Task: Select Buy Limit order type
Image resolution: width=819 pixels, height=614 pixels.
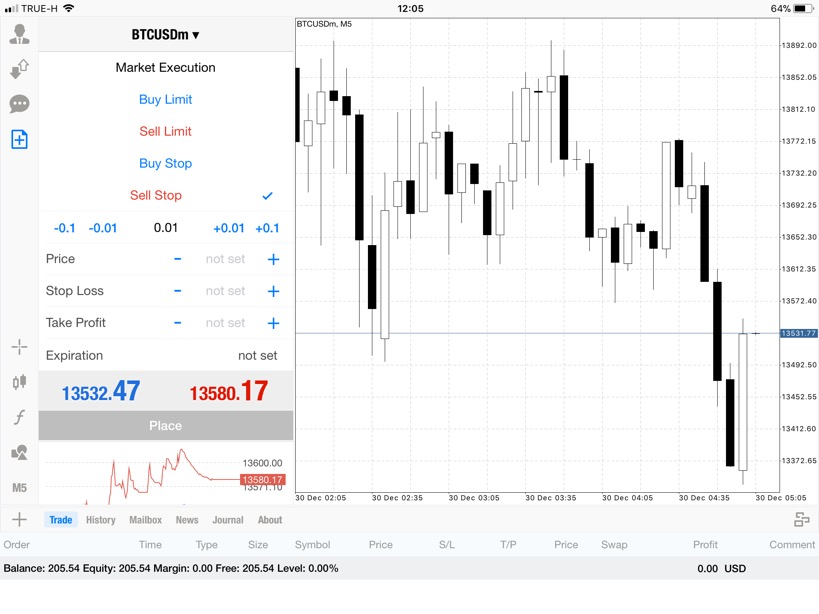Action: [x=165, y=100]
